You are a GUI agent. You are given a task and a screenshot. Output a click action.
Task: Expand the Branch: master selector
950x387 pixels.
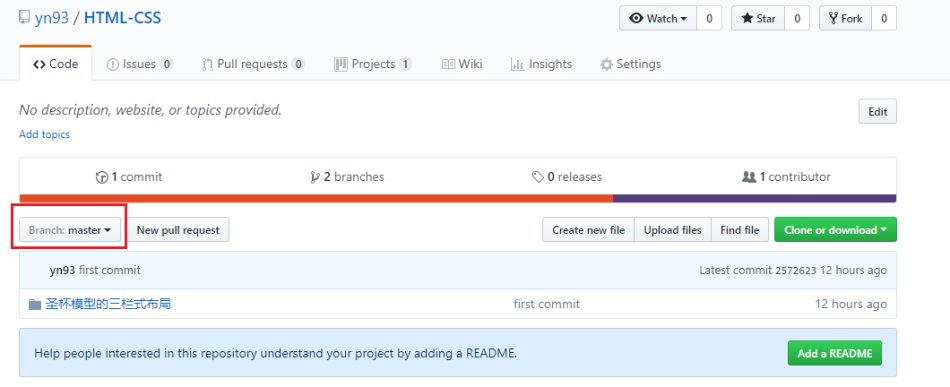pos(70,230)
